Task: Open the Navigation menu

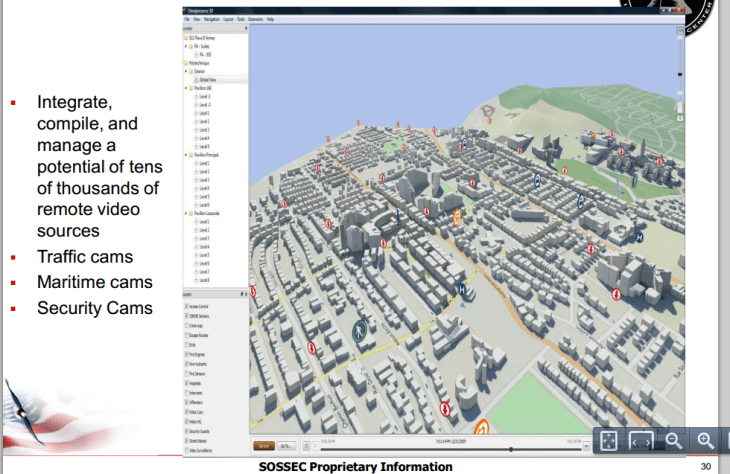Action: tap(213, 19)
